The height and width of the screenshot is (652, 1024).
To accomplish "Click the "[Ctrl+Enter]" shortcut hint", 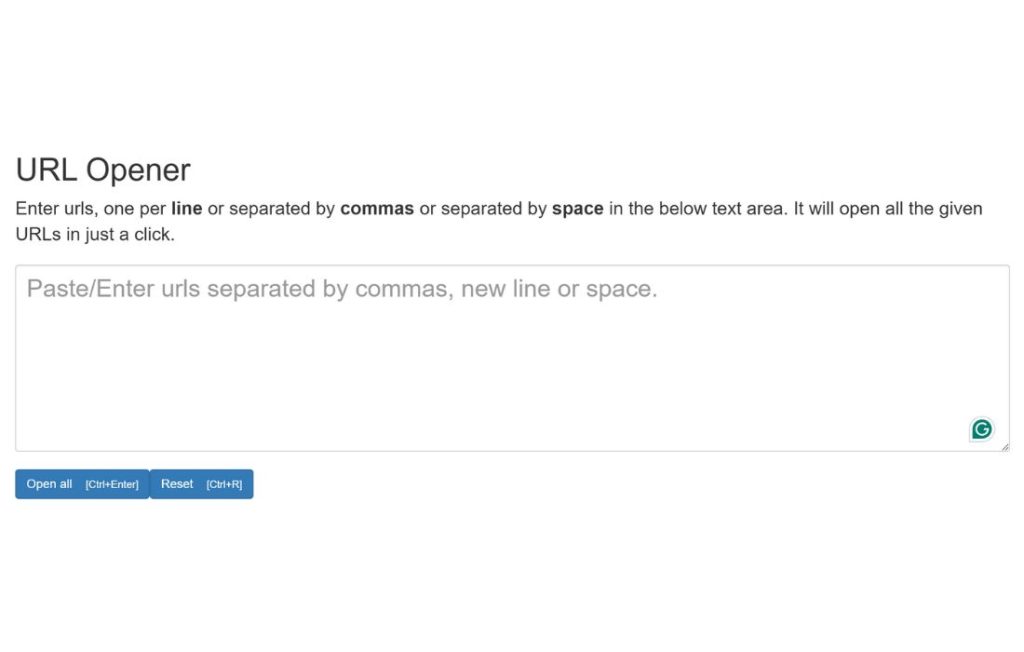I will pos(112,485).
